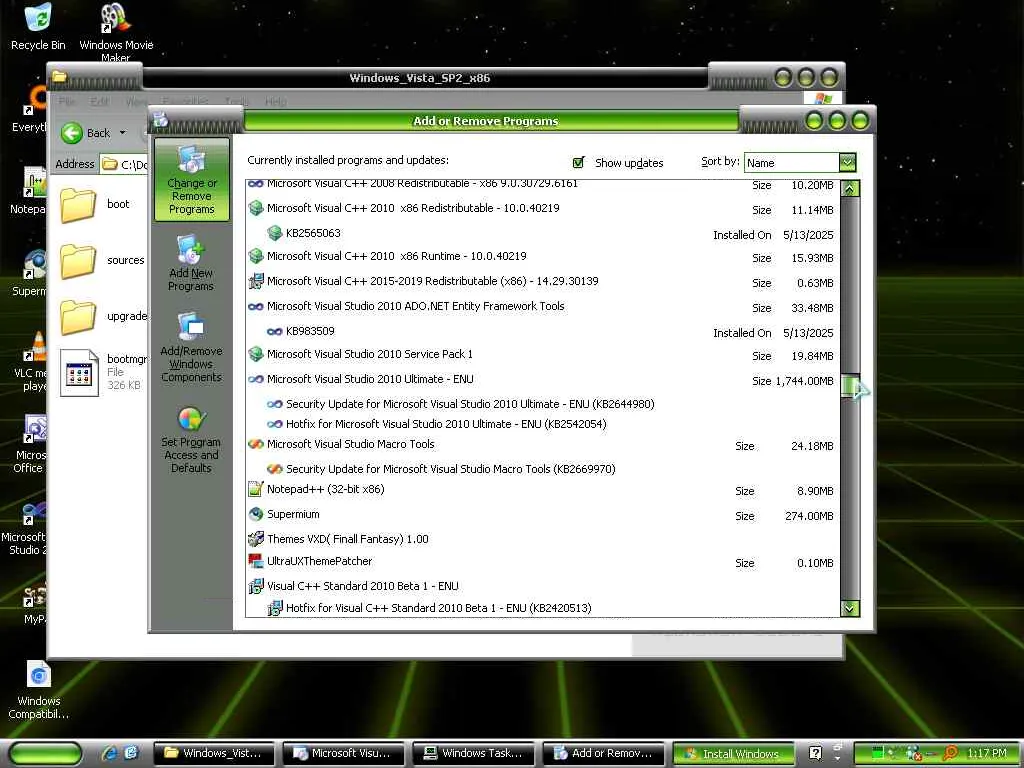Image resolution: width=1024 pixels, height=768 pixels.
Task: Open the Recycle Bin desktop icon
Action: 38,27
